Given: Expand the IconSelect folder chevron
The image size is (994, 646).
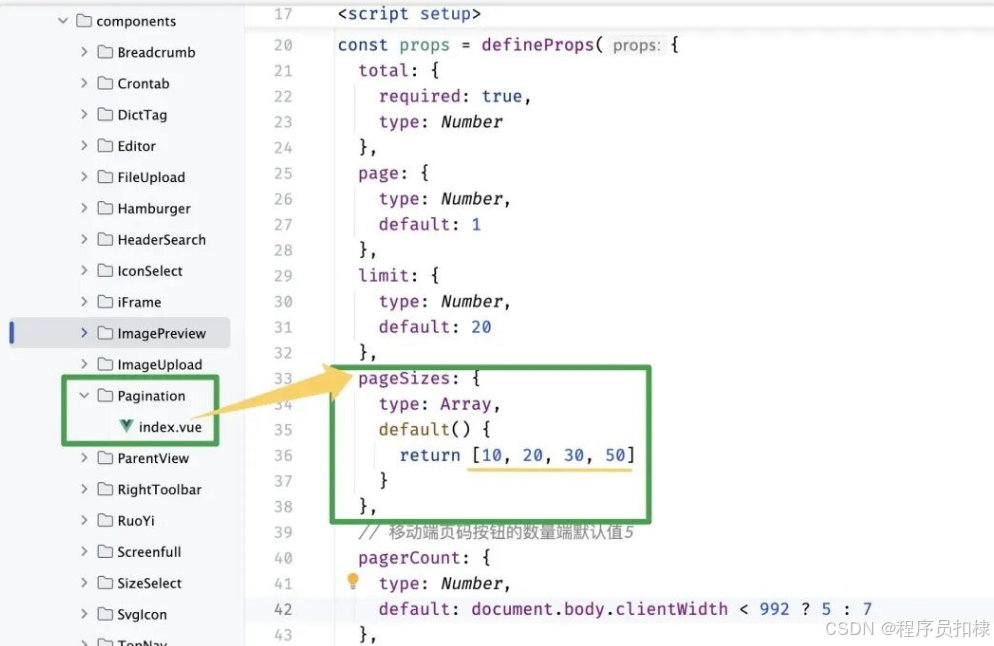Looking at the screenshot, I should point(84,271).
